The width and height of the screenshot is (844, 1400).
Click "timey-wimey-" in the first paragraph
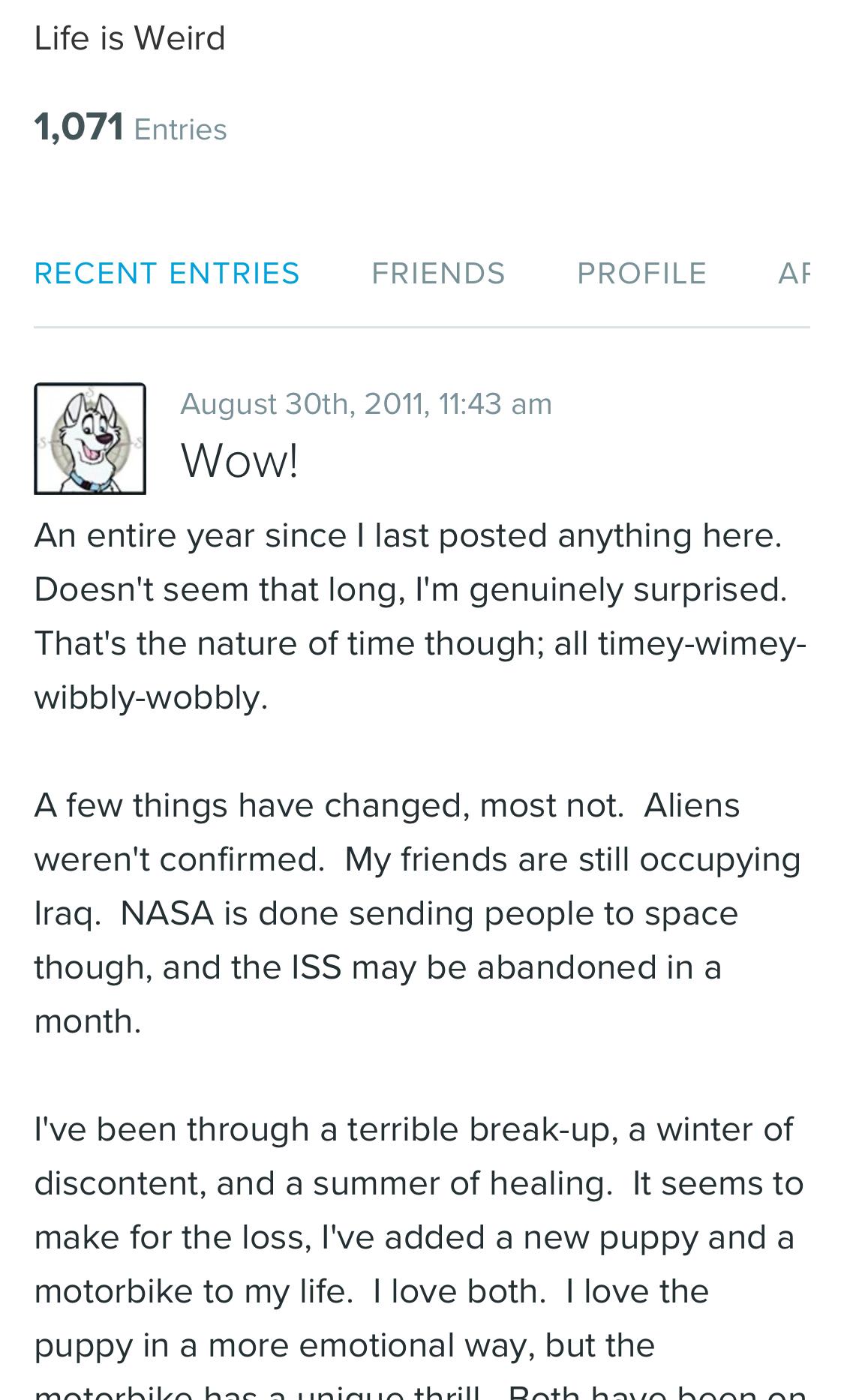coord(701,644)
